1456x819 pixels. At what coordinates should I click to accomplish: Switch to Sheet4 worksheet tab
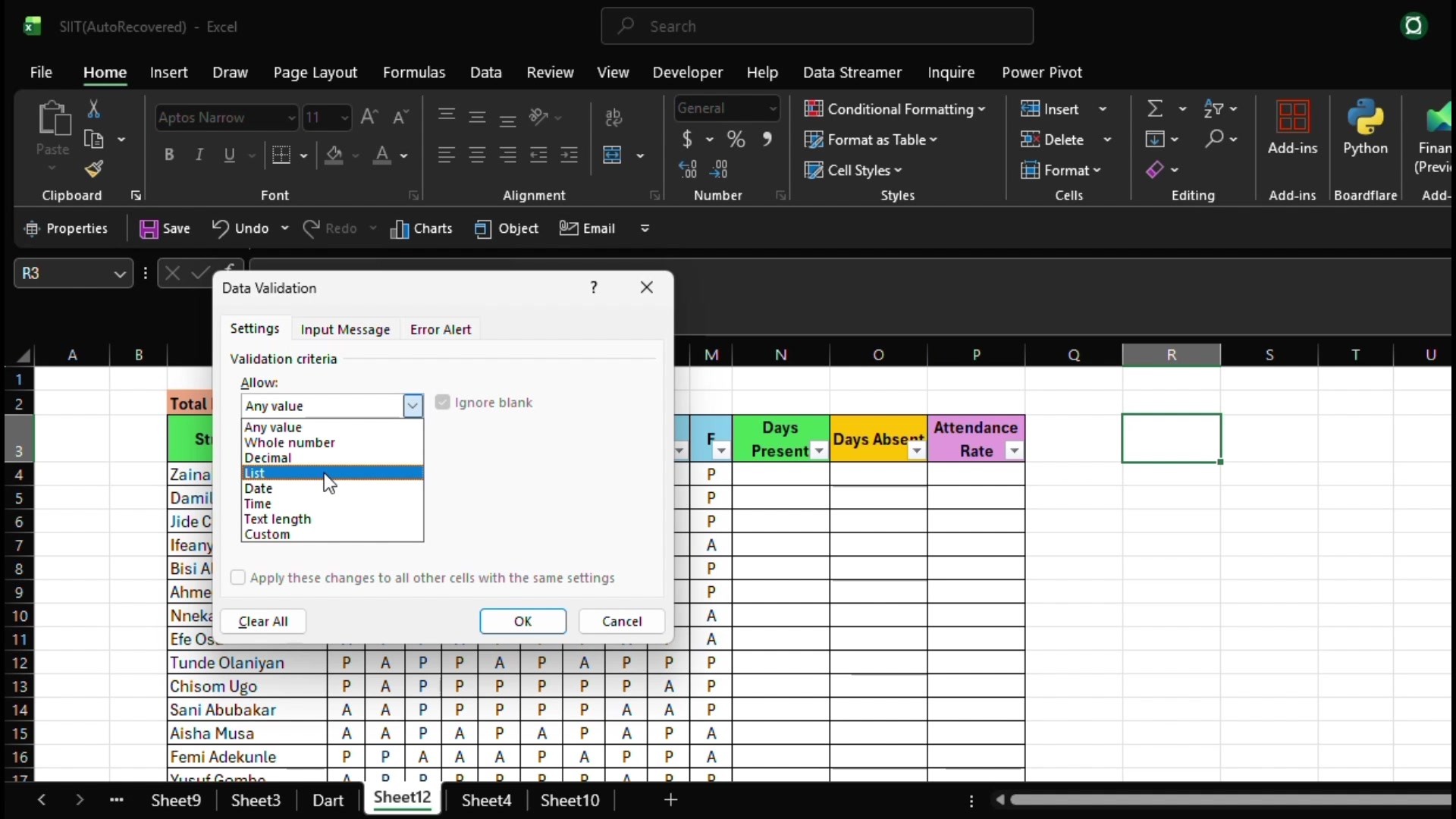pos(487,800)
